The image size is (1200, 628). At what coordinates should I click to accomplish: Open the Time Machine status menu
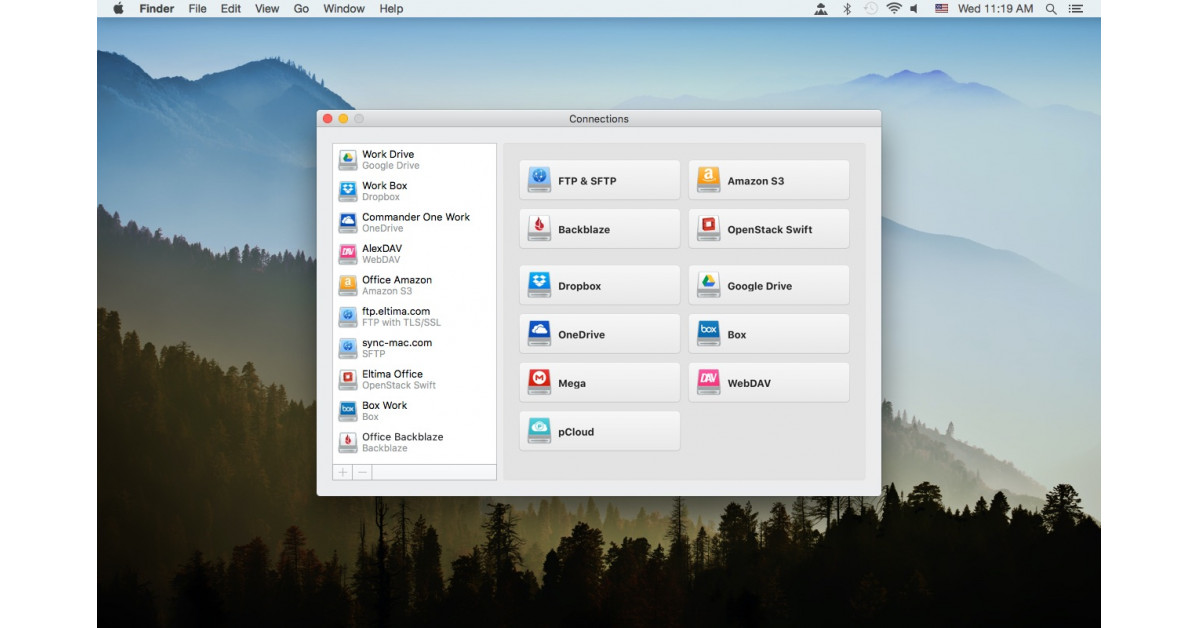pos(870,9)
